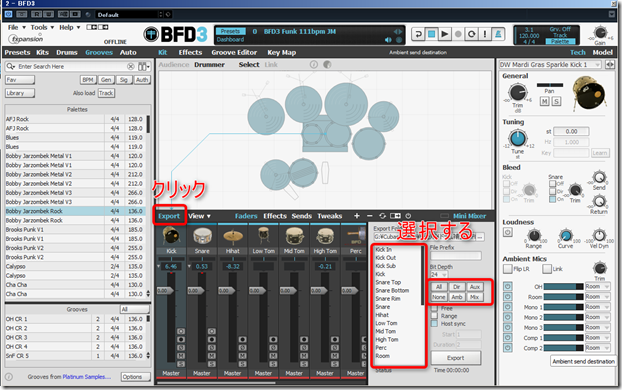Image resolution: width=622 pixels, height=390 pixels.
Task: Click the Loudness power icon
Action: (508, 232)
